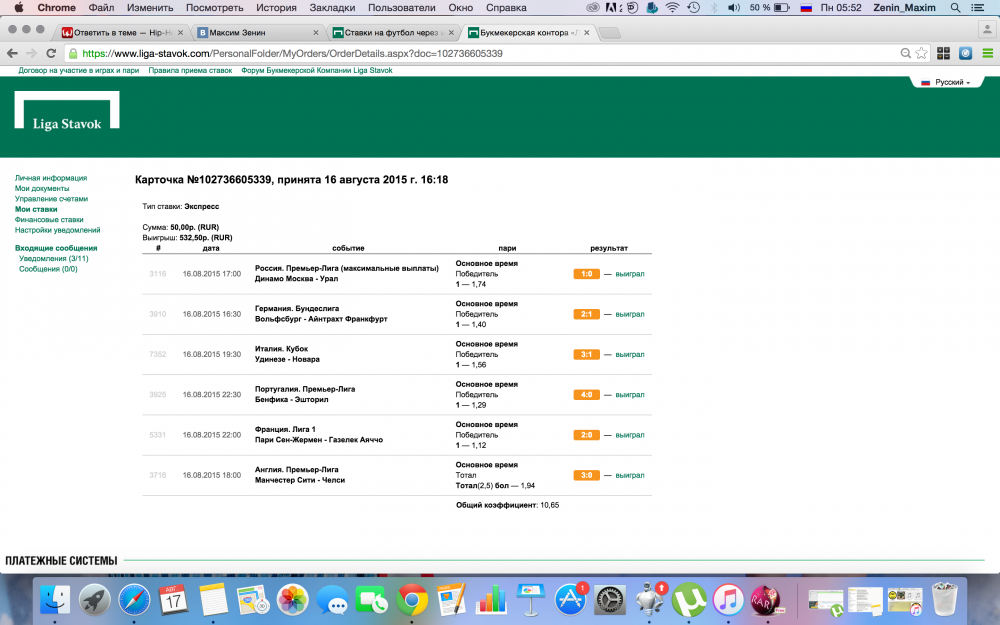Open Форум Букмекерской Компании Liga Stavok link
This screenshot has width=1000, height=625.
pyautogui.click(x=316, y=71)
